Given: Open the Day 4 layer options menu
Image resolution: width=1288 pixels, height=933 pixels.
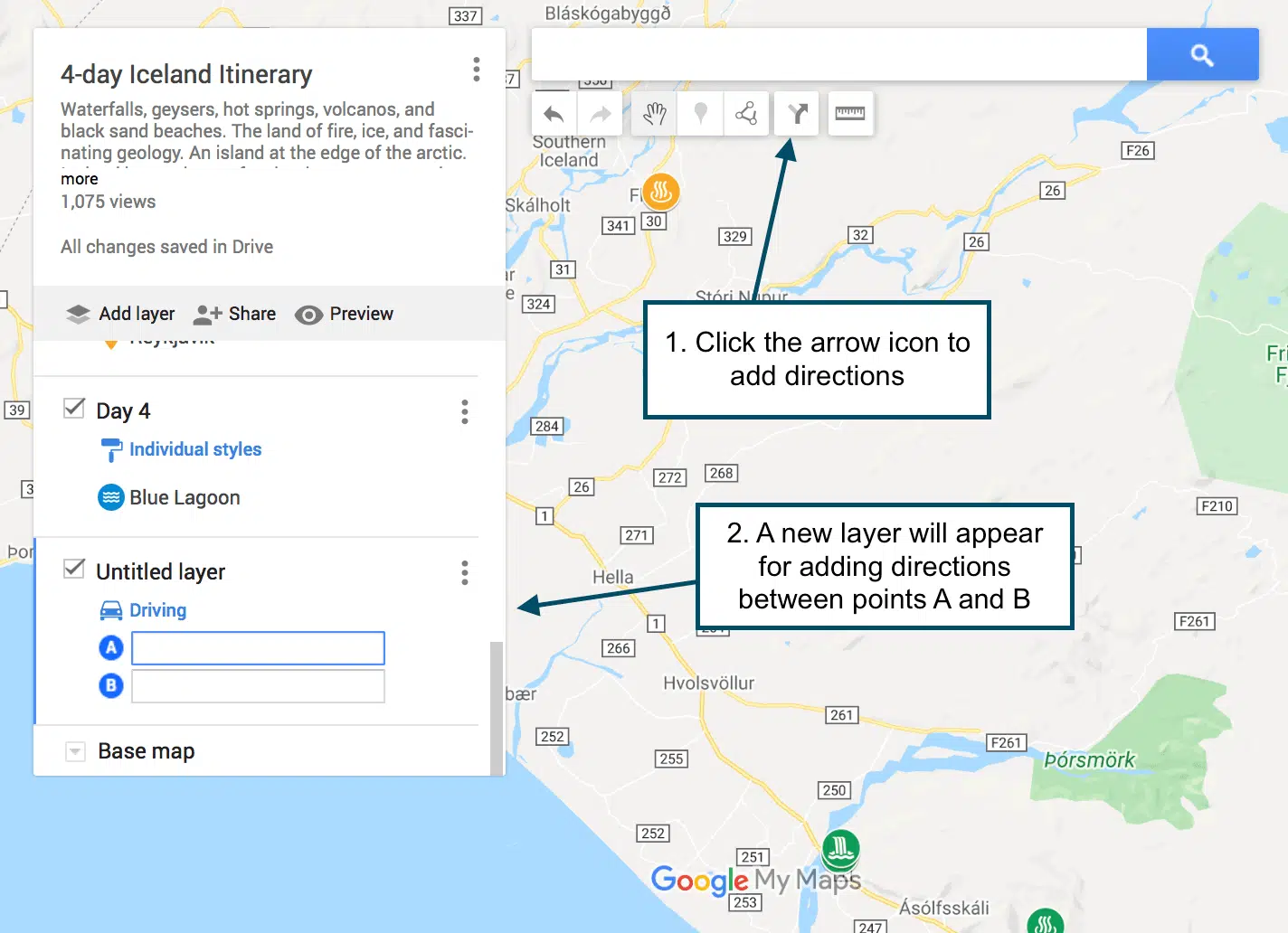Looking at the screenshot, I should click(x=465, y=412).
